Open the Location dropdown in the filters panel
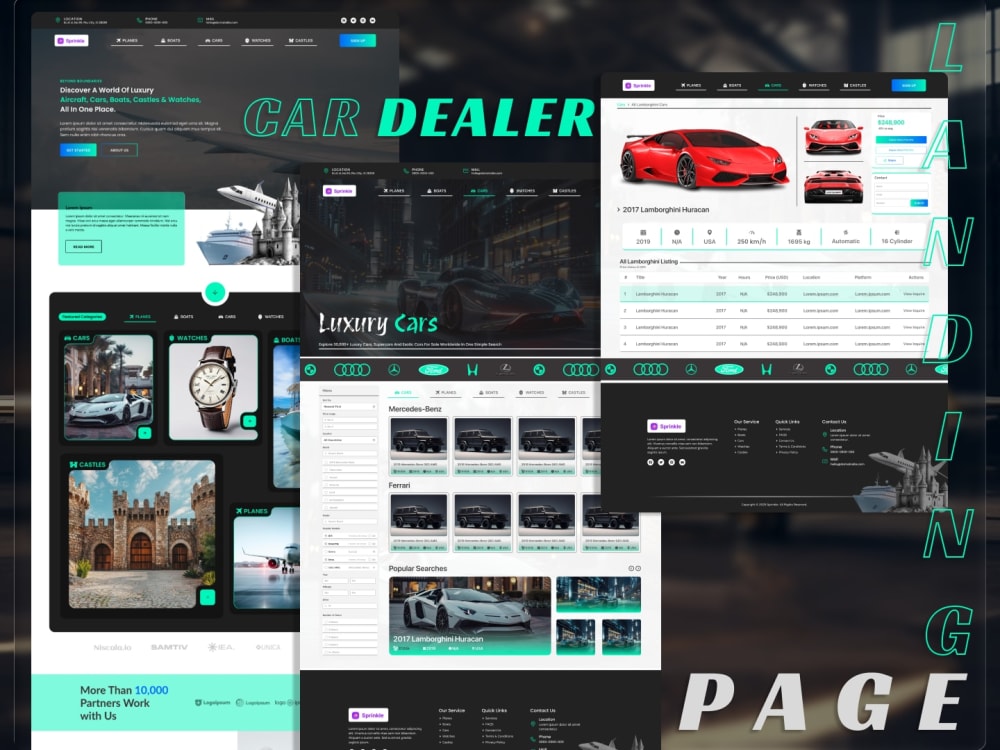 coord(349,440)
